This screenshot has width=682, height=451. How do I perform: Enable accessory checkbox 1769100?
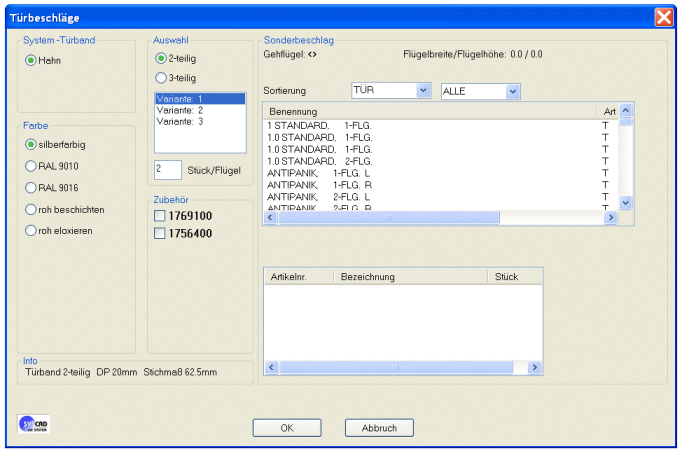click(160, 216)
